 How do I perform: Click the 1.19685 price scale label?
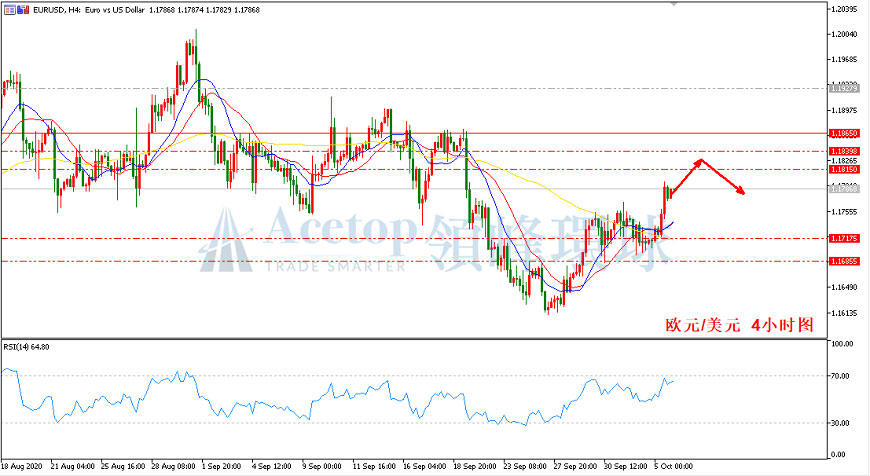tap(844, 59)
